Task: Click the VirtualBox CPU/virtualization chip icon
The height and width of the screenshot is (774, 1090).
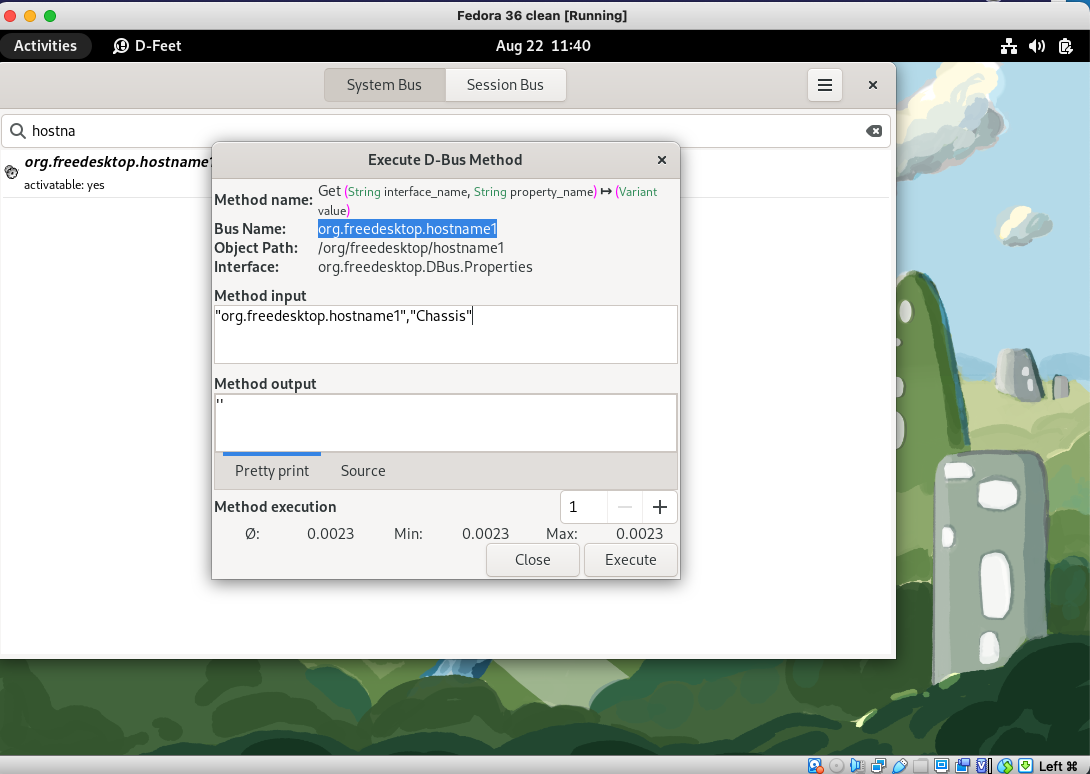Action: point(983,766)
